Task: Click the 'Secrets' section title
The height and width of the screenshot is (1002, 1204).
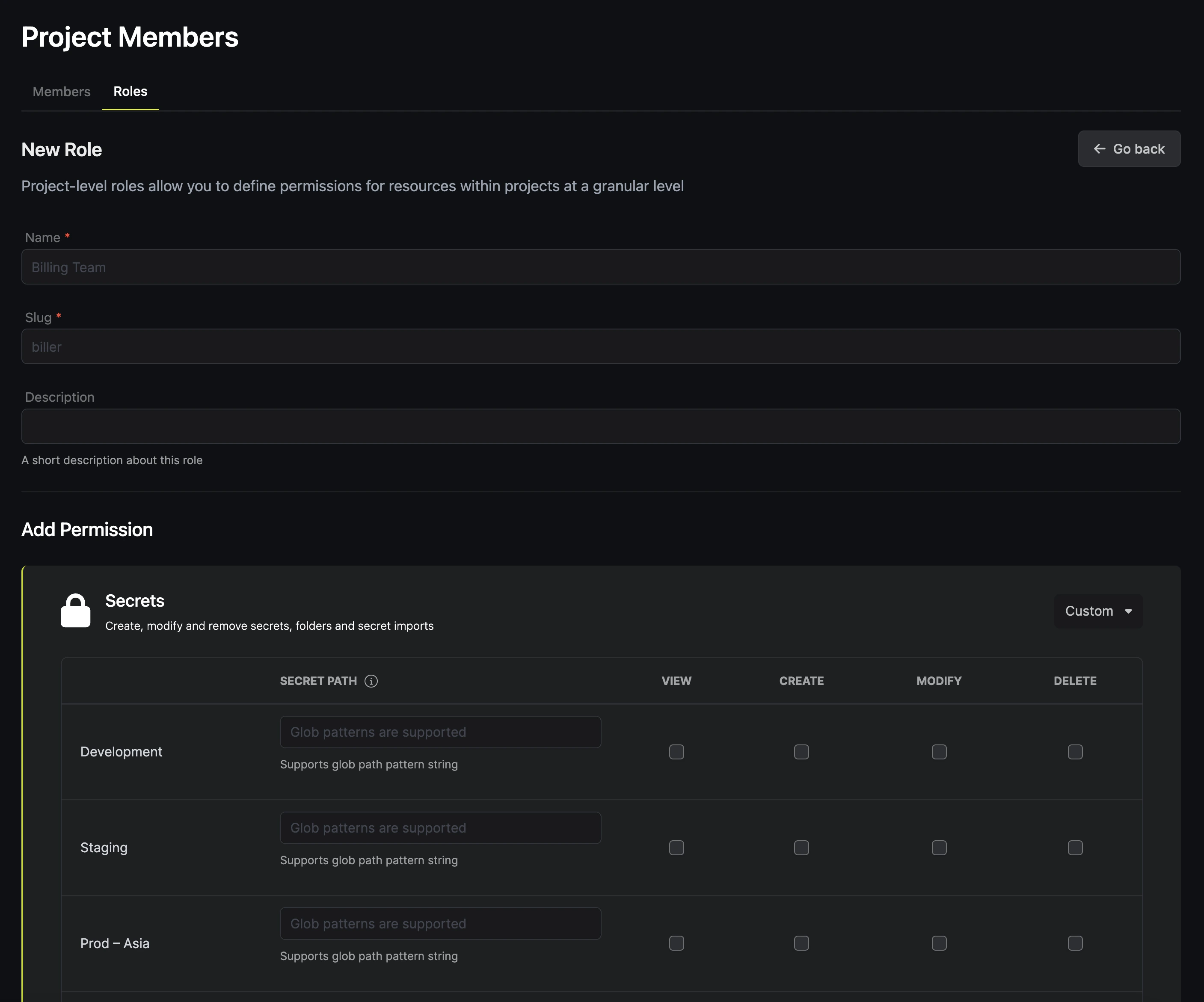Action: (x=135, y=601)
